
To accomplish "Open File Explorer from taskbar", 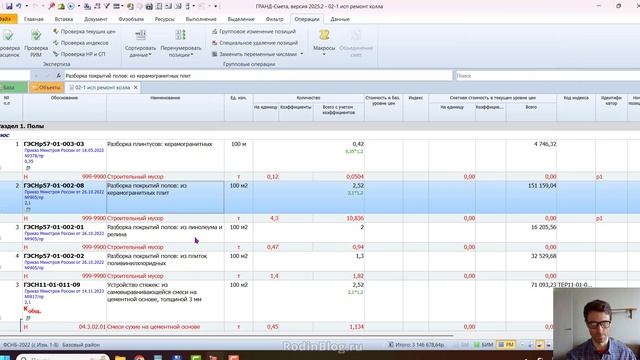I will pos(120,358).
